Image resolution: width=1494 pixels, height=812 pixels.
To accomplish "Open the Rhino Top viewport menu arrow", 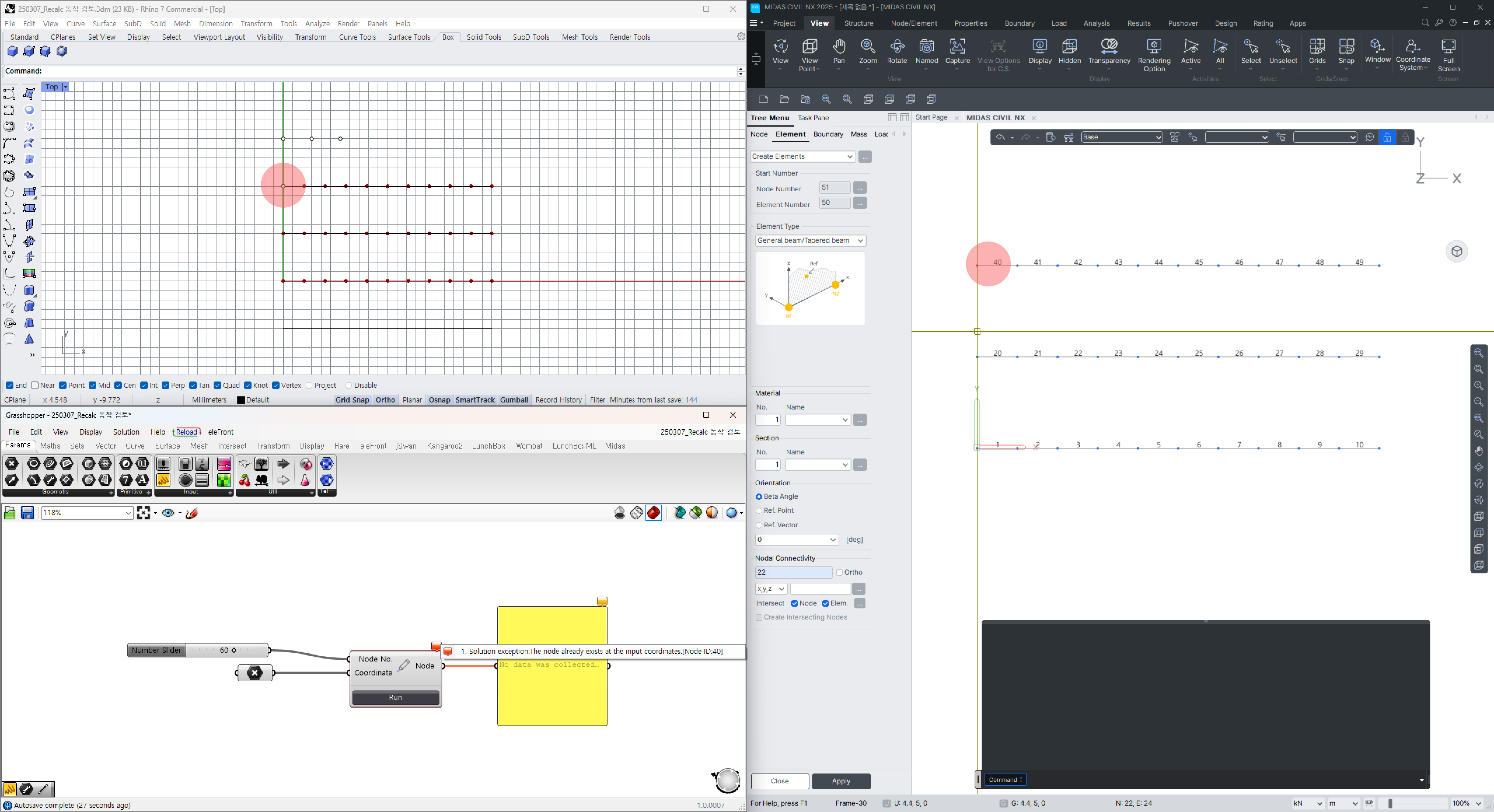I will (66, 87).
